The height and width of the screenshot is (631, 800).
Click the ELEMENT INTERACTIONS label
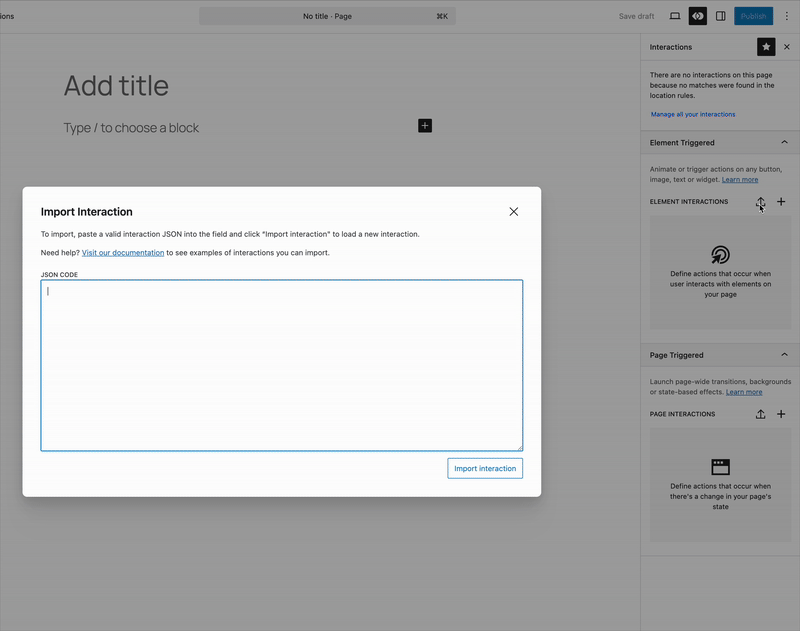pos(689,201)
